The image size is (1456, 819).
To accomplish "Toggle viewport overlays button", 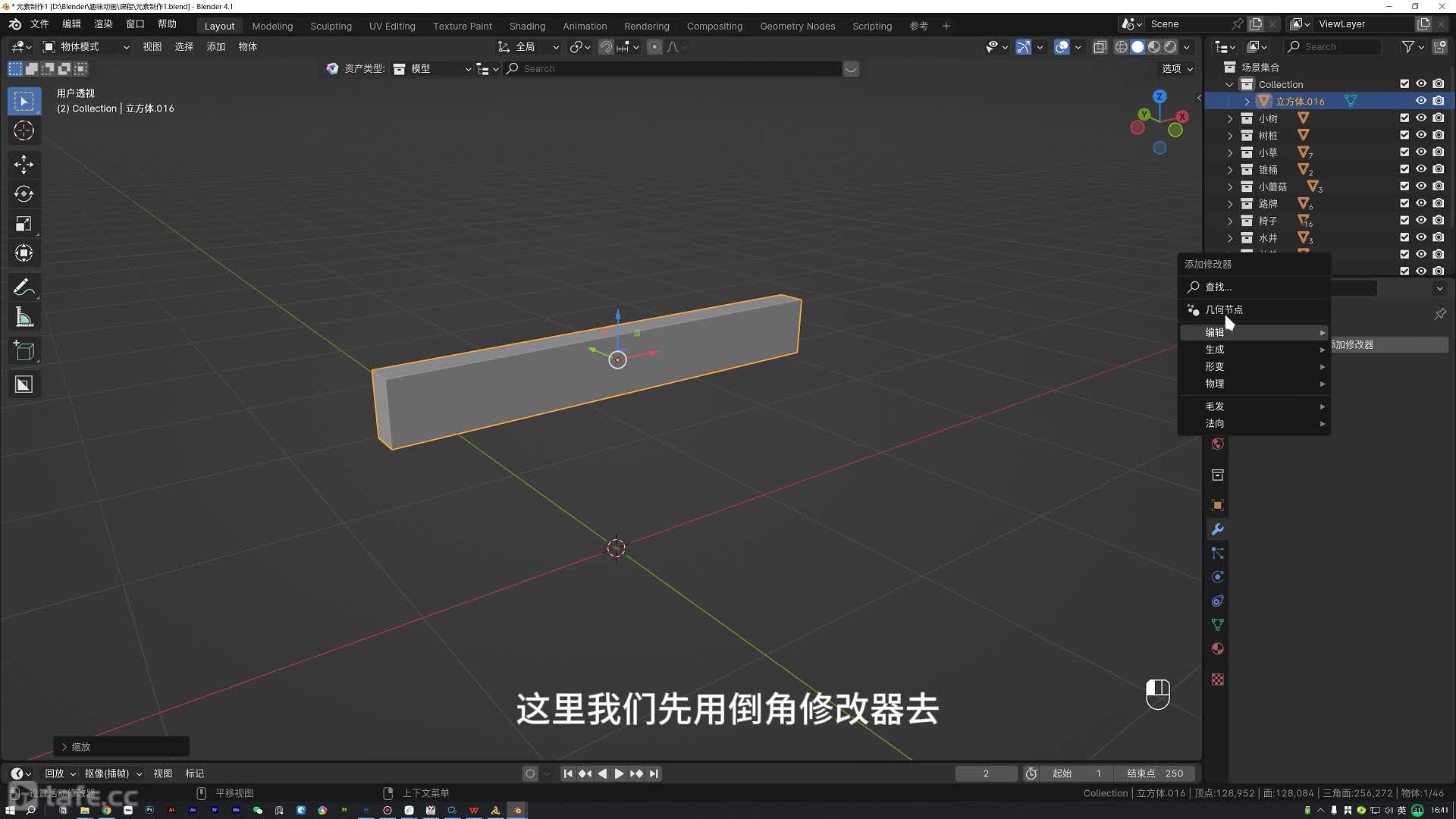I will (1062, 47).
